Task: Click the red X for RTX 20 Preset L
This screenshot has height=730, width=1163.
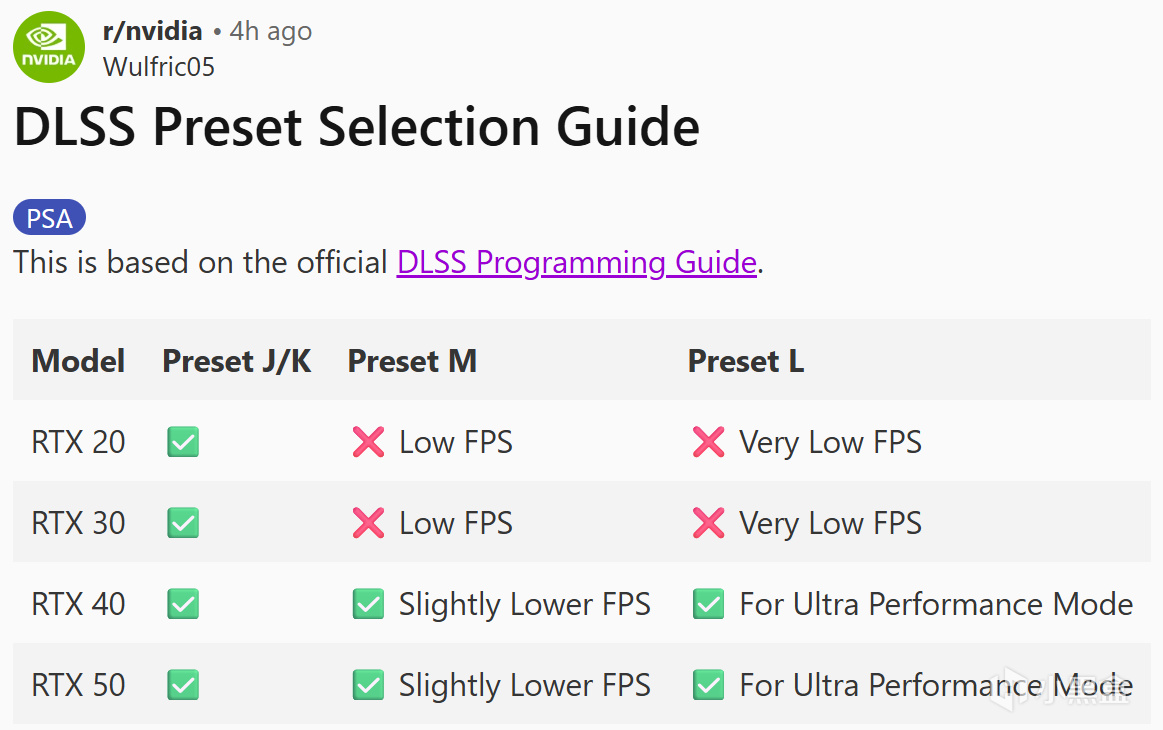Action: (708, 442)
